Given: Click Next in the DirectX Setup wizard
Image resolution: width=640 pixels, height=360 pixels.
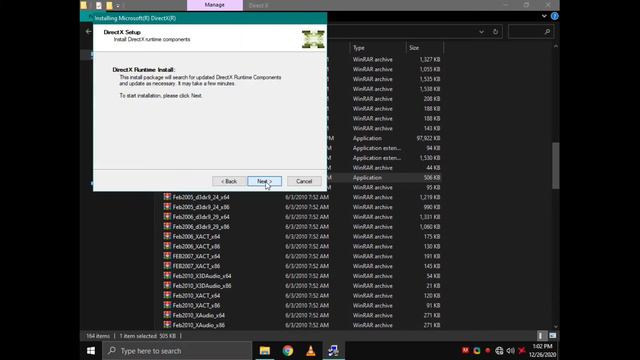Looking at the screenshot, I should click(x=264, y=181).
